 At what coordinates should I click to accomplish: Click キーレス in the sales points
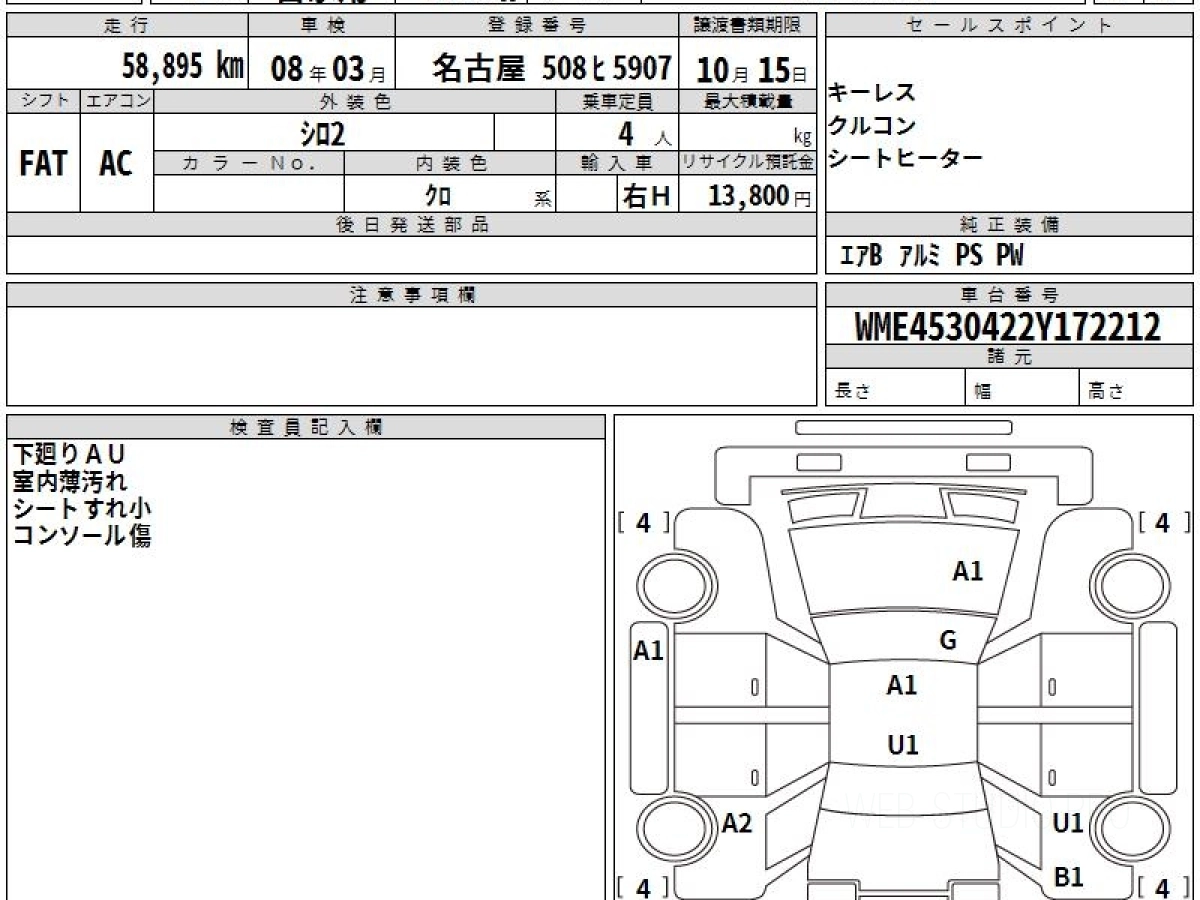click(x=872, y=93)
